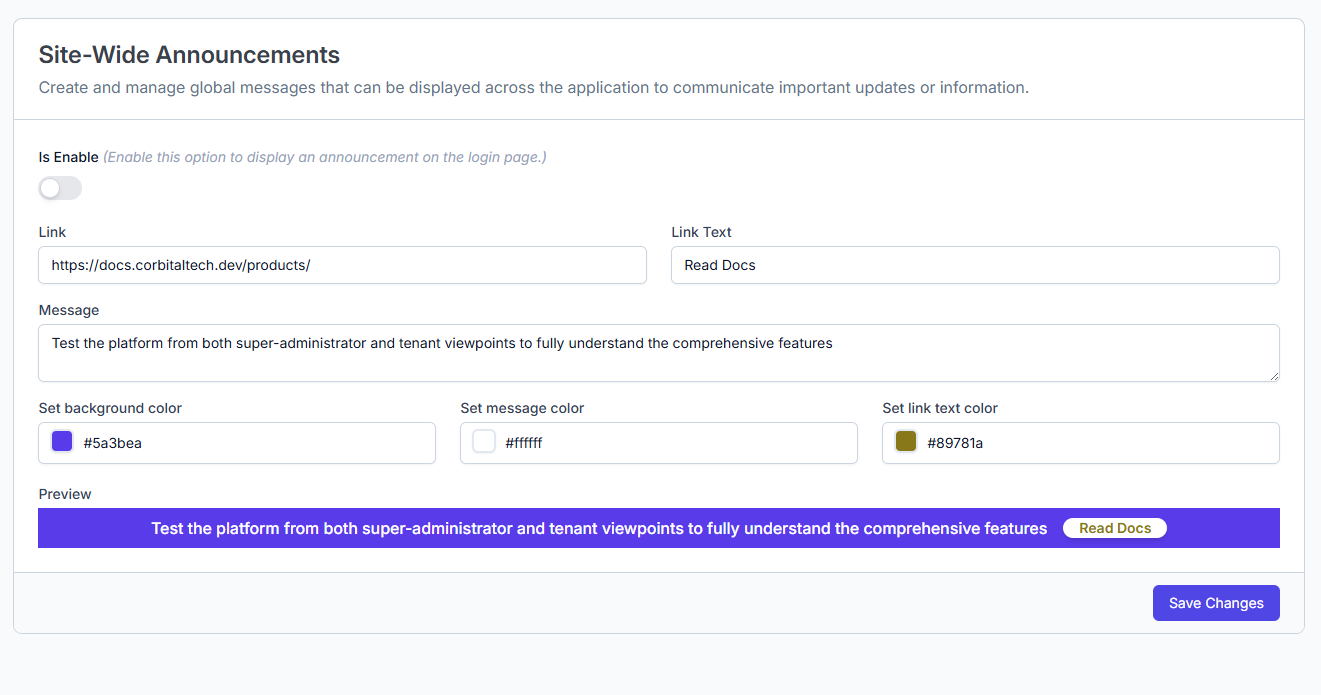Open the purple background color swatch
Screen dimensions: 1321x695
(x=62, y=442)
